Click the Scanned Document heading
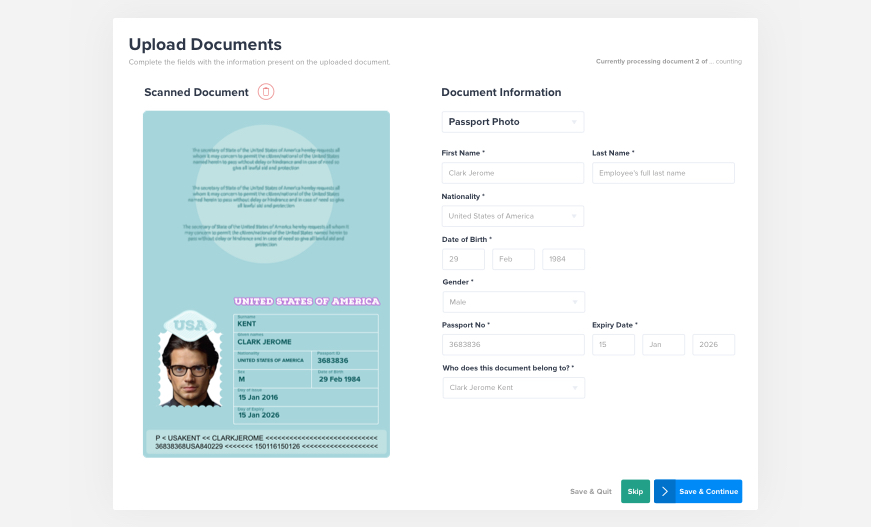871x527 pixels. pos(196,92)
